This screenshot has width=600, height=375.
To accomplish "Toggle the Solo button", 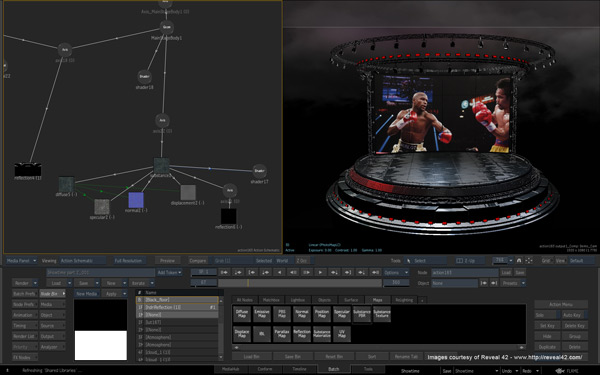I will 547,315.
